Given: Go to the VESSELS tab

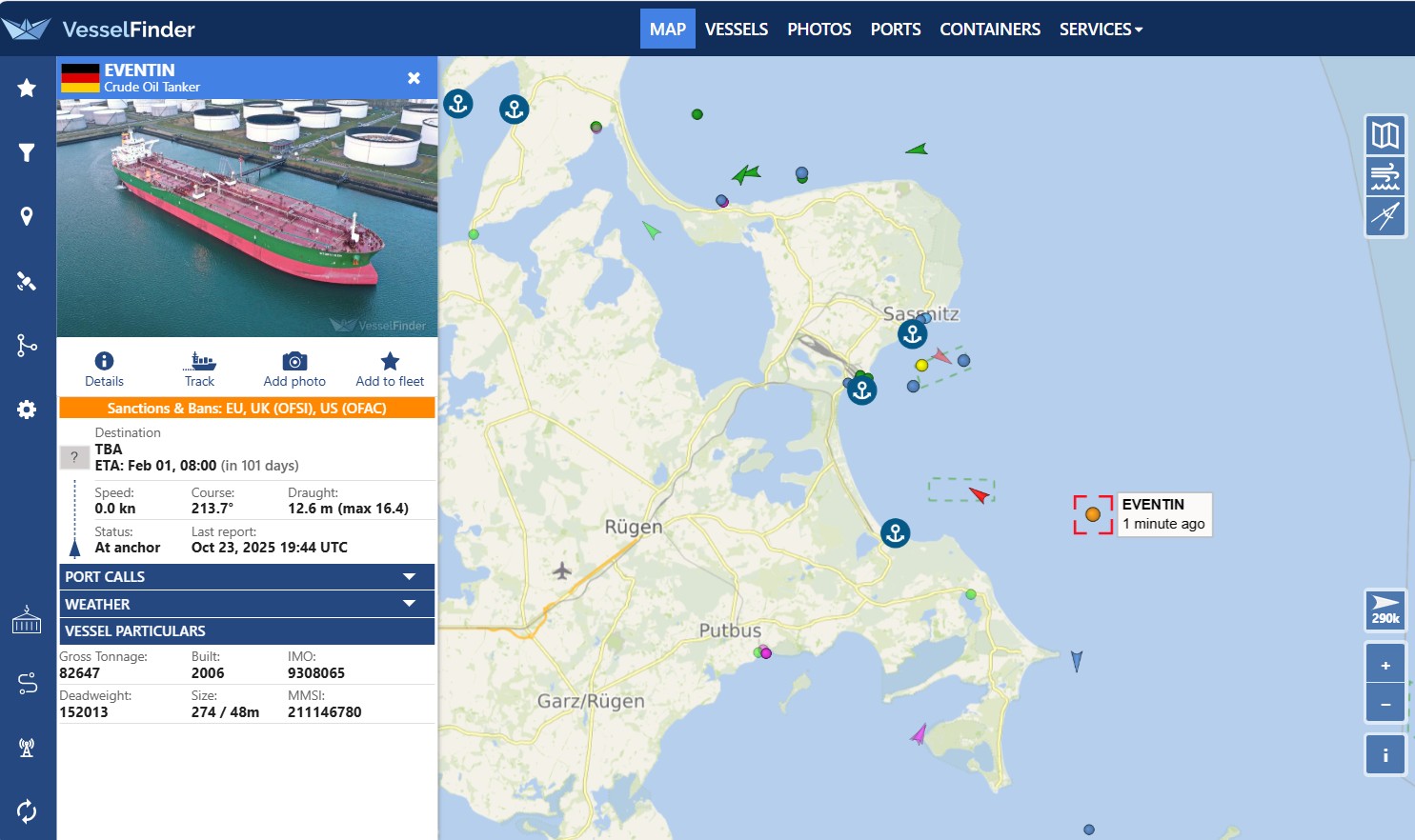Looking at the screenshot, I should click(x=736, y=30).
